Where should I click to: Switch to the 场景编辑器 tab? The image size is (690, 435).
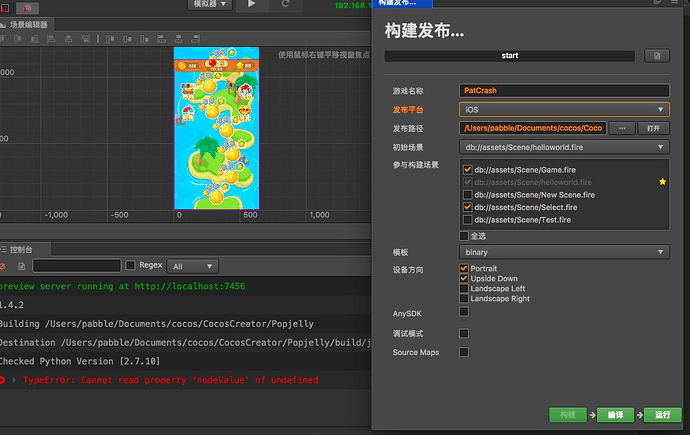pos(28,24)
